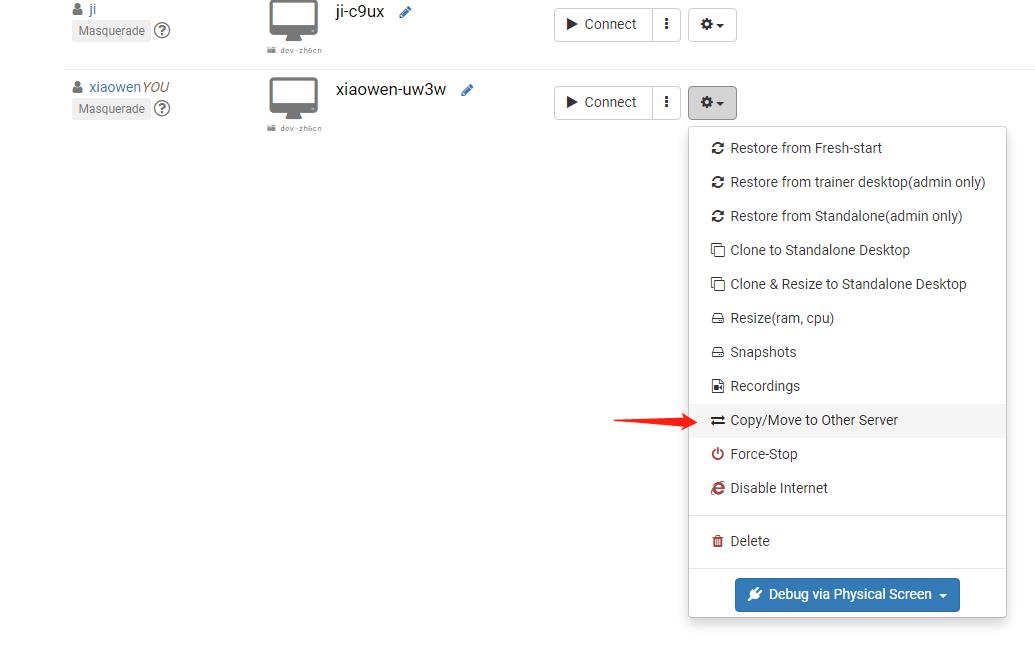Screen dimensions: 1035x656
Task: Connect to the ji-c9ux desktop
Action: 603,24
